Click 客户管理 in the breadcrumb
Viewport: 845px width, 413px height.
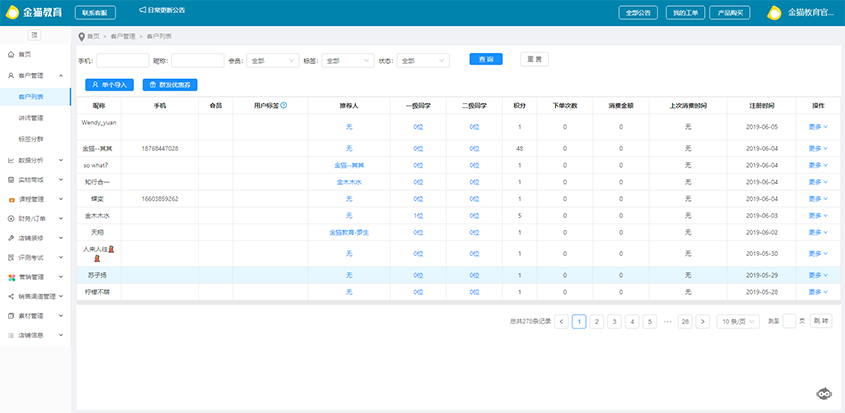pyautogui.click(x=123, y=37)
